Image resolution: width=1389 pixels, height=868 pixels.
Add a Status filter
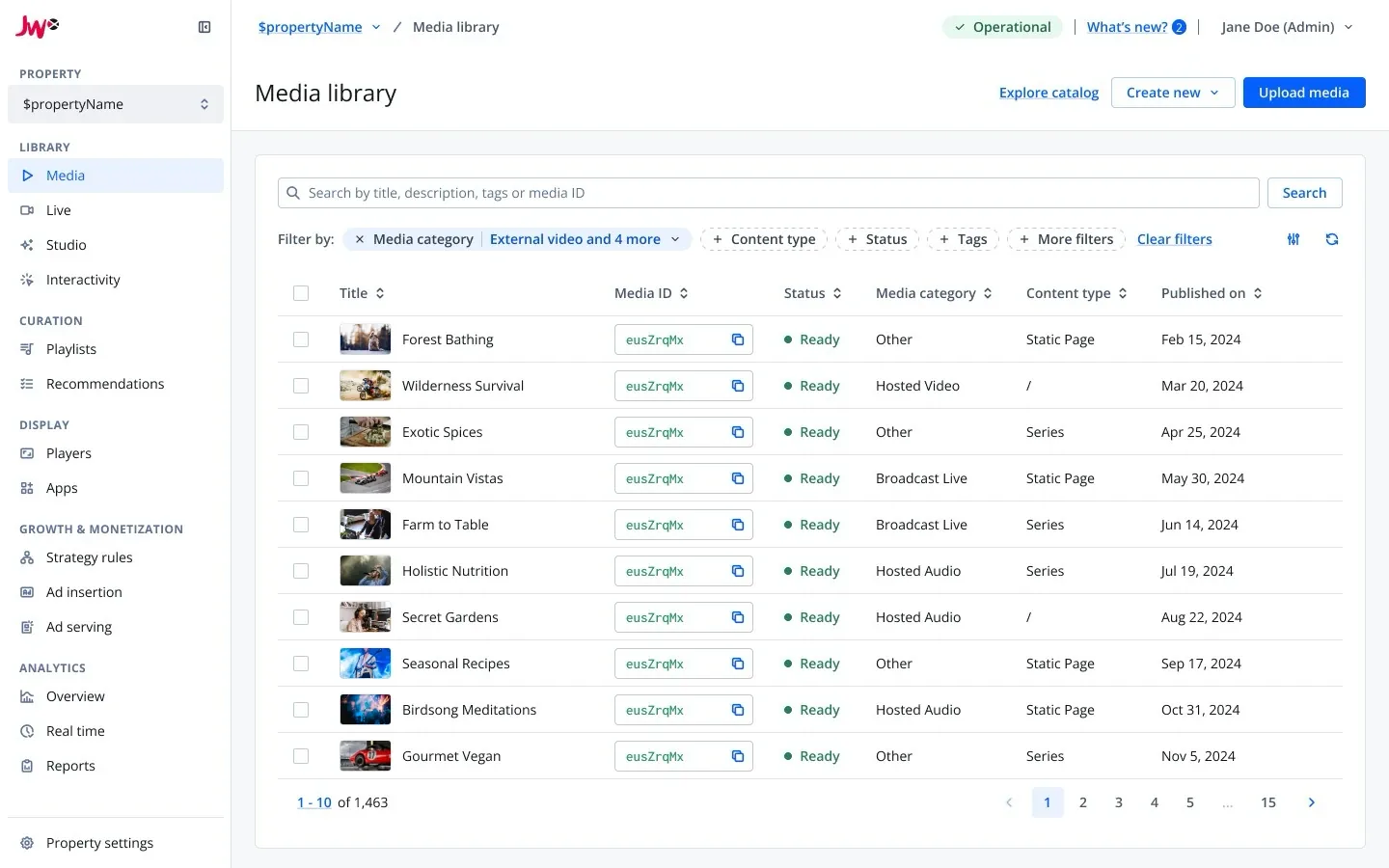[x=877, y=239]
